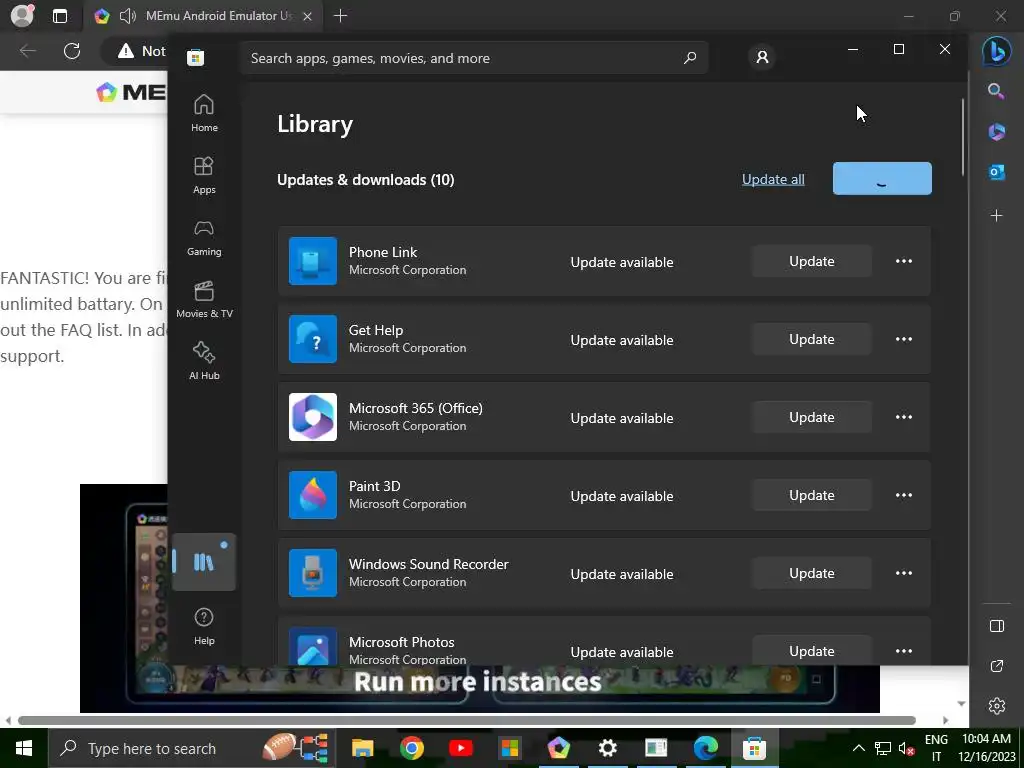Open Microsoft Edge from taskbar
The width and height of the screenshot is (1024, 768).
tap(705, 748)
